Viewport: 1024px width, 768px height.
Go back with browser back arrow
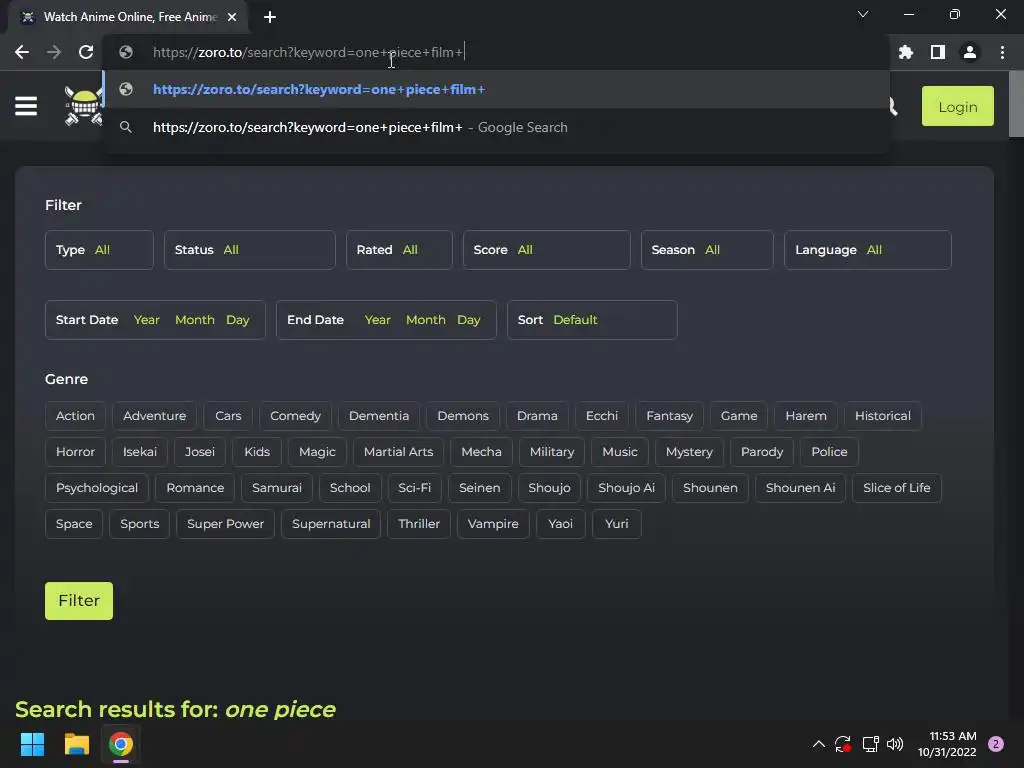pyautogui.click(x=22, y=52)
